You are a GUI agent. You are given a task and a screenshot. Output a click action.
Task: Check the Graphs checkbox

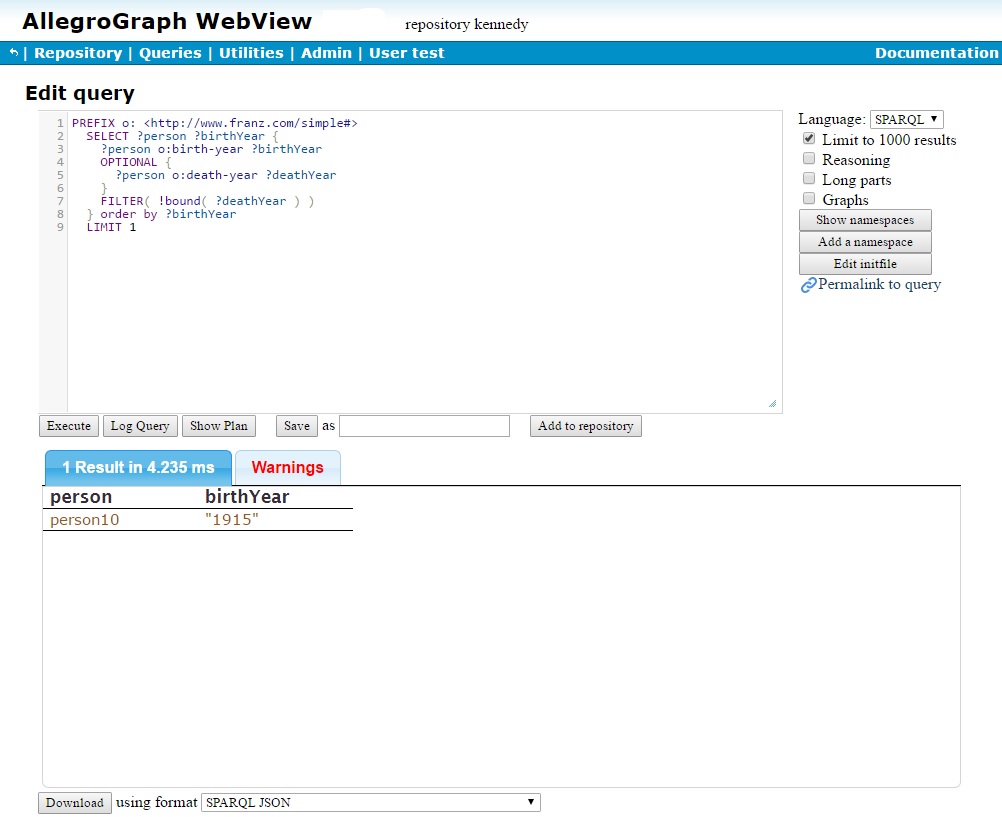(x=809, y=197)
